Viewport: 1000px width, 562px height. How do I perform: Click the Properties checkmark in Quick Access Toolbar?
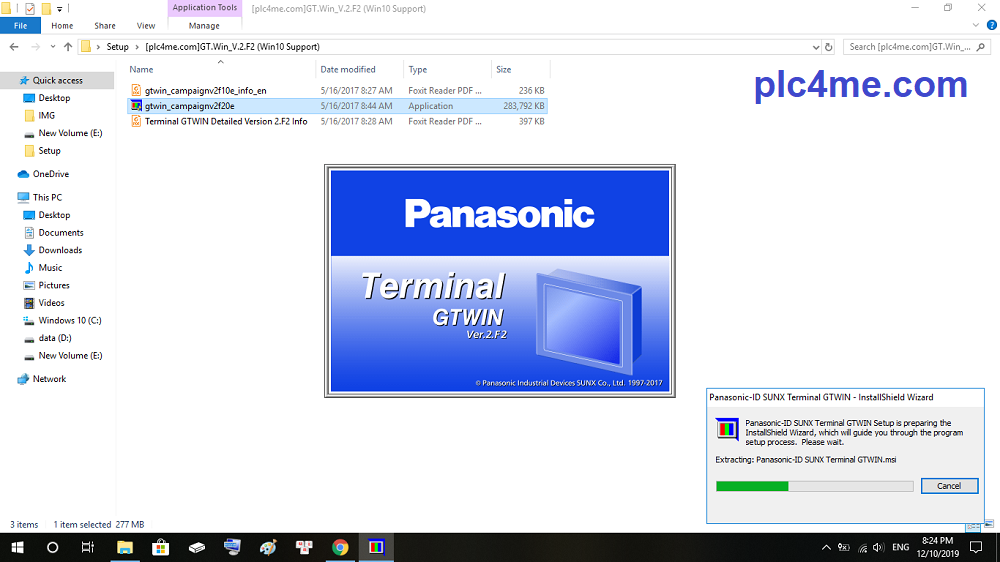click(29, 9)
